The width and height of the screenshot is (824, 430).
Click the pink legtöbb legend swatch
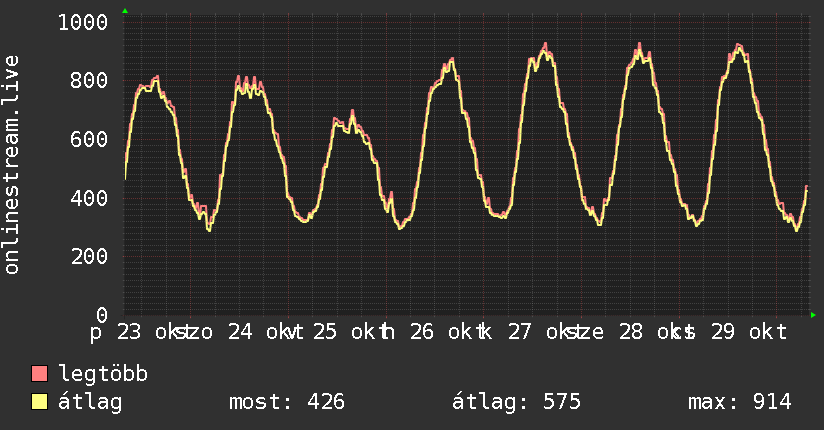[x=39, y=373]
